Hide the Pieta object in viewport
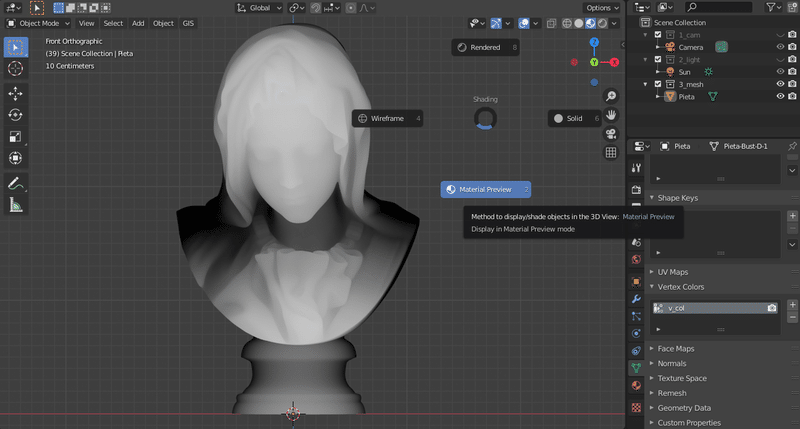The image size is (800, 429). click(x=780, y=96)
